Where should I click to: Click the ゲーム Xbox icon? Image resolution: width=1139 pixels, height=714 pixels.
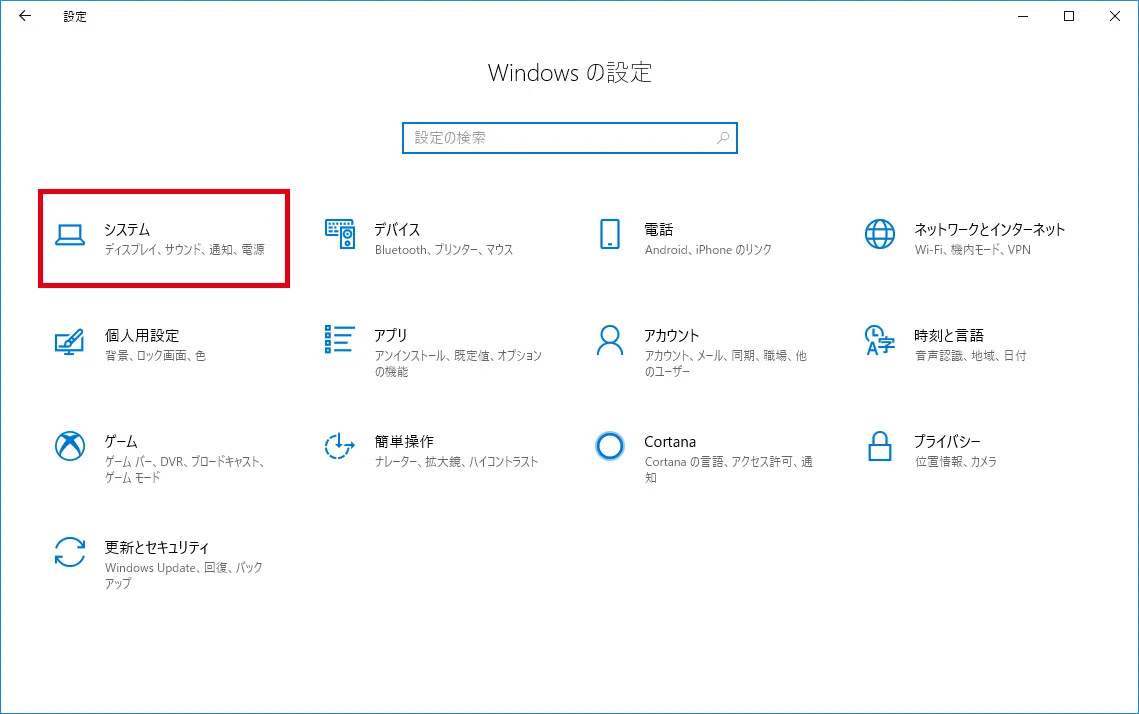pos(70,446)
